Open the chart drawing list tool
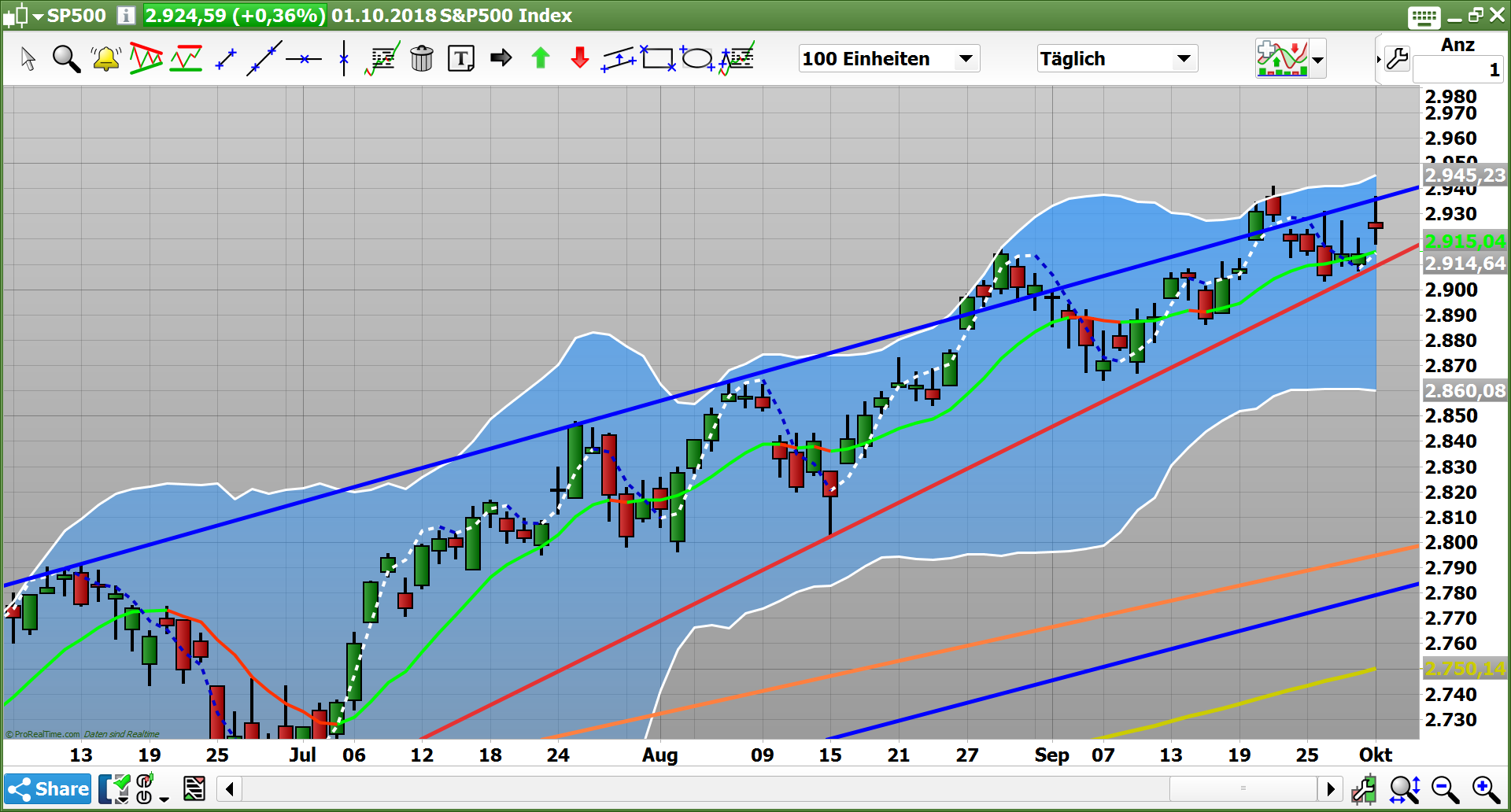The height and width of the screenshot is (812, 1511). [383, 59]
